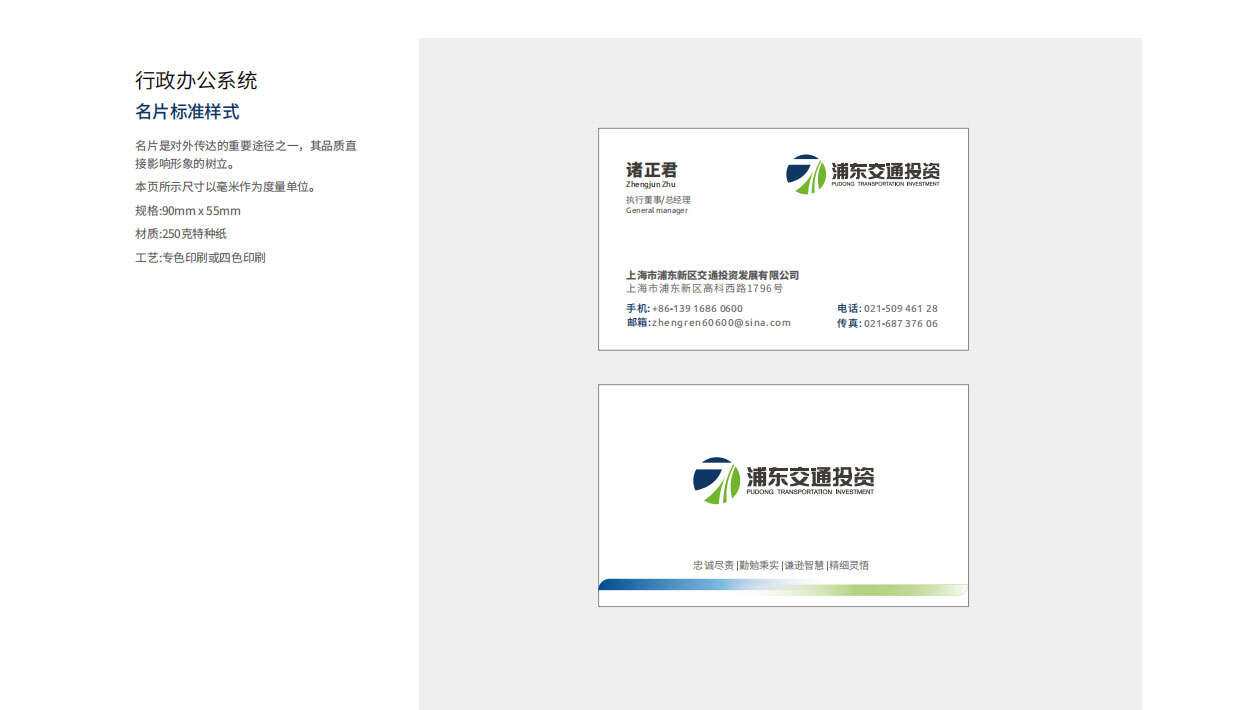The height and width of the screenshot is (710, 1250).
Task: Click the name "诸正君" on the card
Action: (651, 170)
